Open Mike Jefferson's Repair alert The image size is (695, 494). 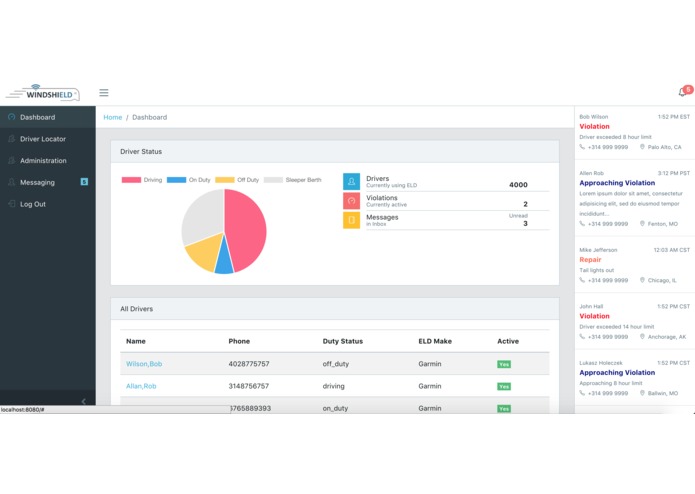coord(590,260)
